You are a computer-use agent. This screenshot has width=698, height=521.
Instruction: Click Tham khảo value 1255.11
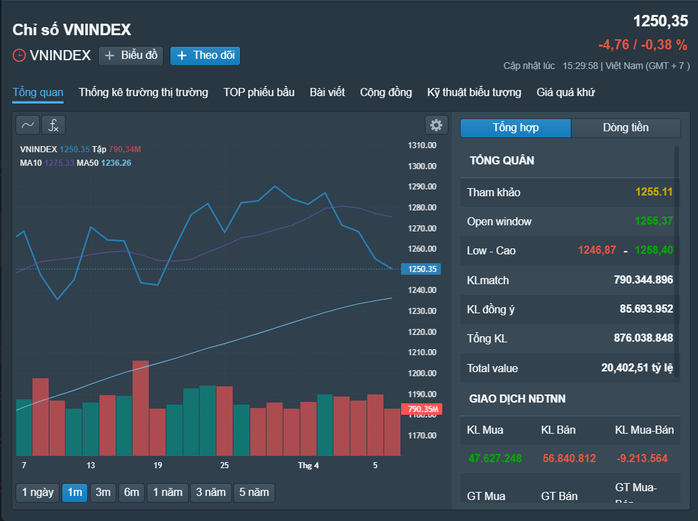[x=654, y=192]
